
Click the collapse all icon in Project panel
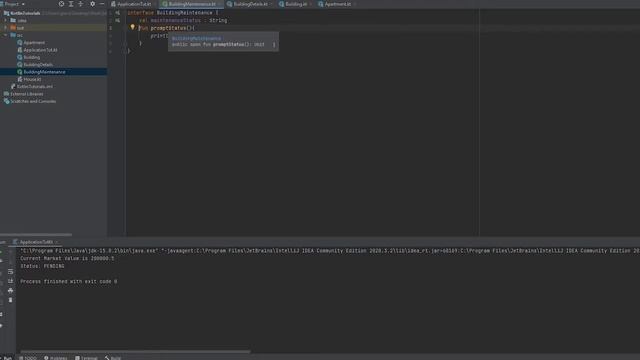coord(80,4)
